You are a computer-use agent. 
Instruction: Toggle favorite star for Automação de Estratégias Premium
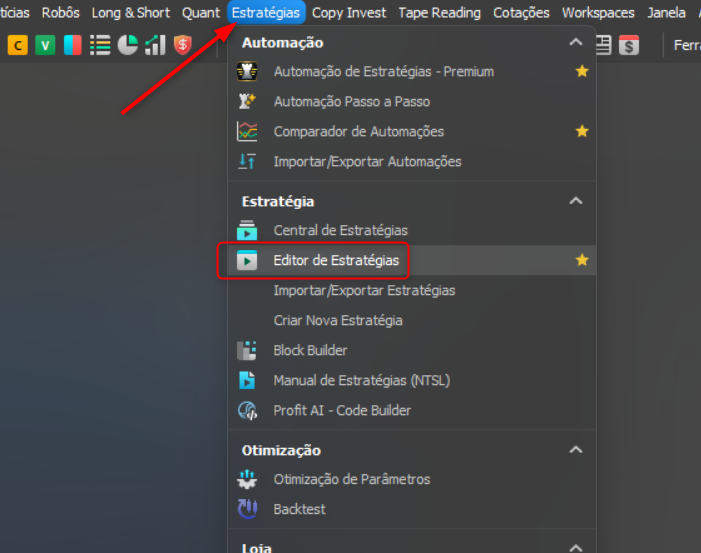[582, 71]
